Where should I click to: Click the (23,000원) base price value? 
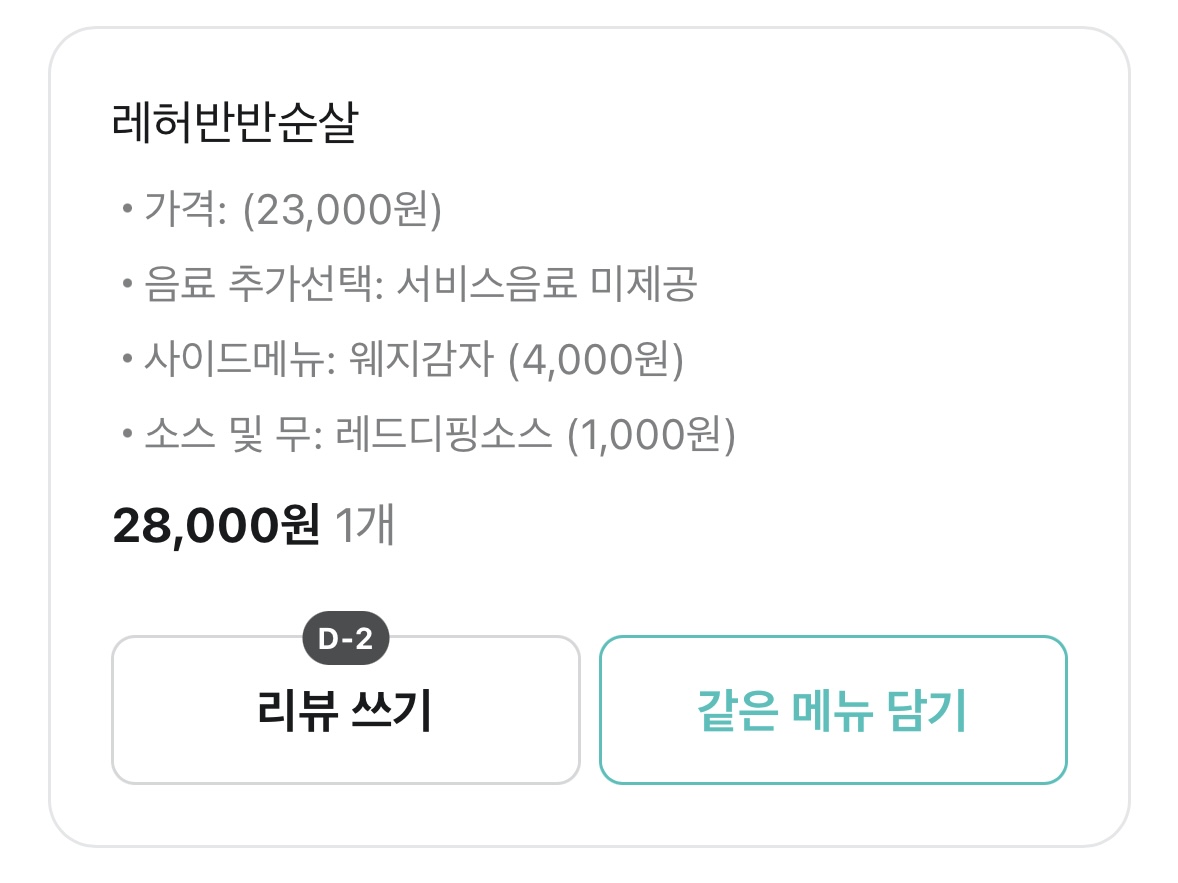(x=342, y=211)
